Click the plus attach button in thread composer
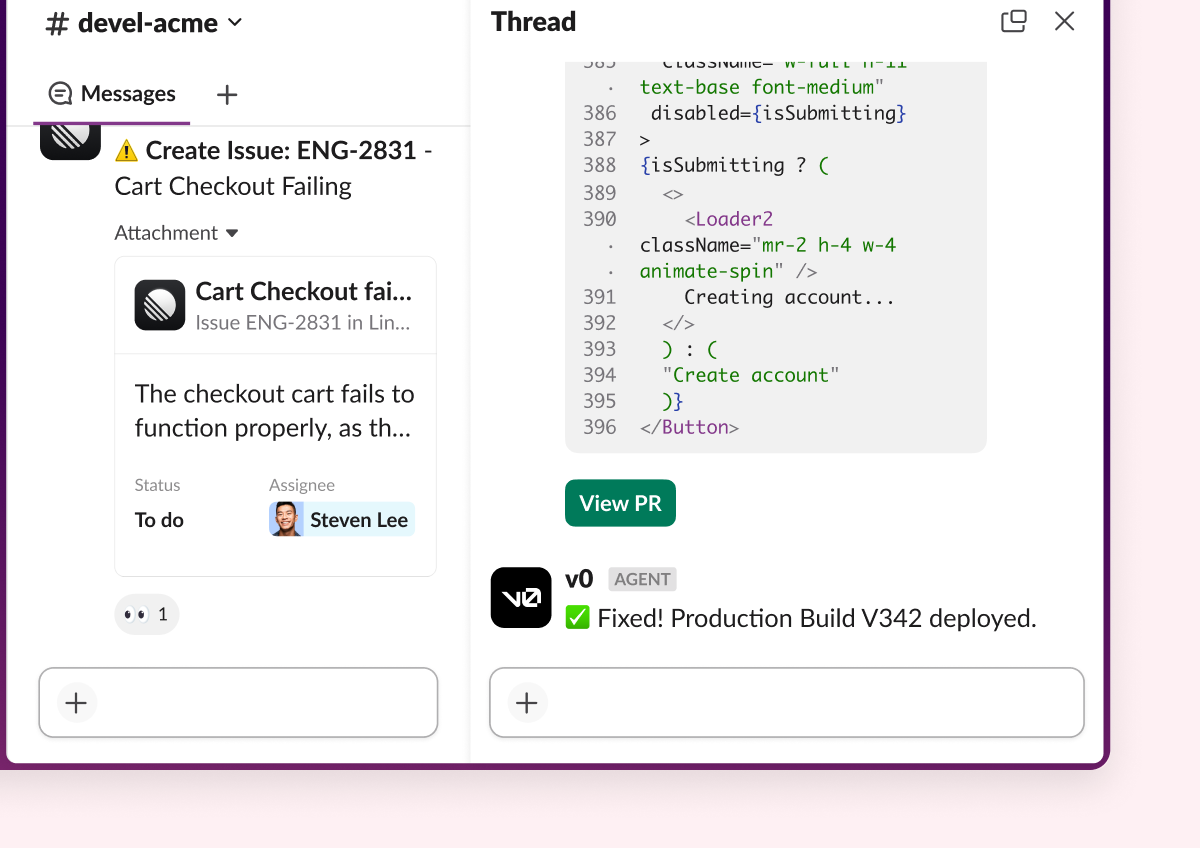1200x848 pixels. coord(527,703)
